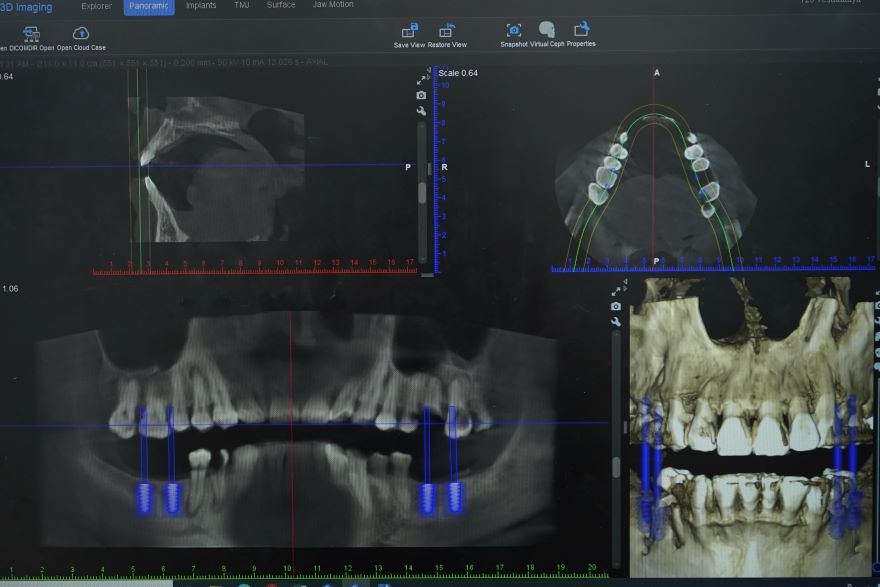Take a capture with the Snapshot toolbar icon
Screen dimensions: 880x587
tap(514, 31)
